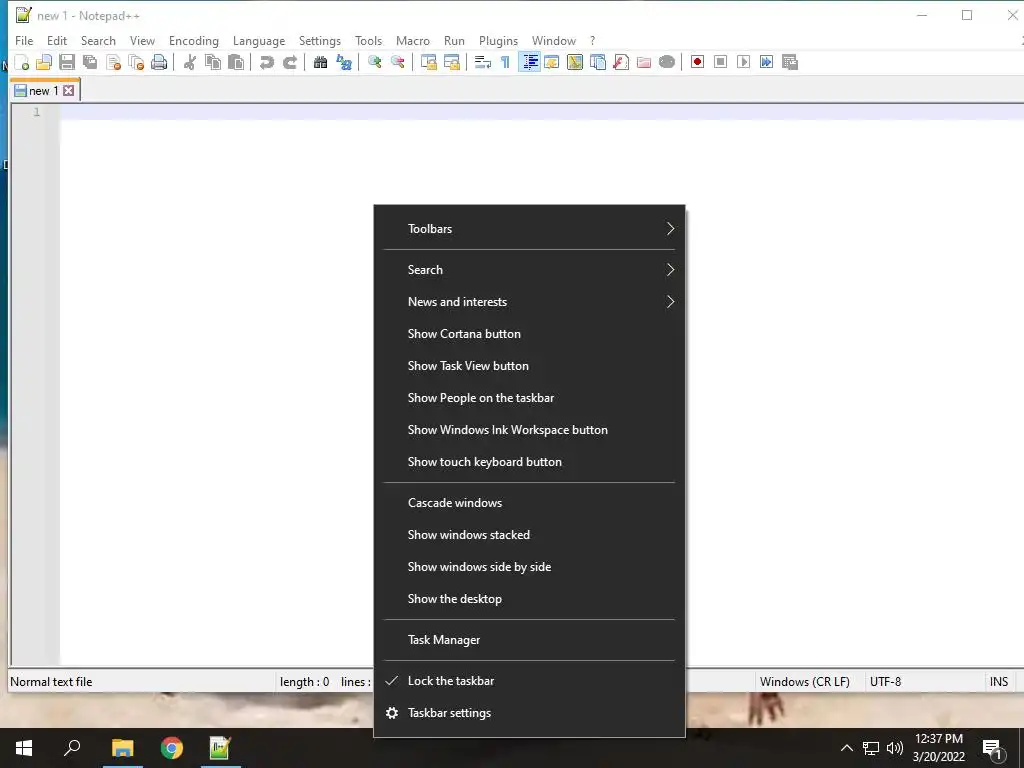The image size is (1024, 768).
Task: Toggle Word wrap toolbar icon
Action: [483, 62]
